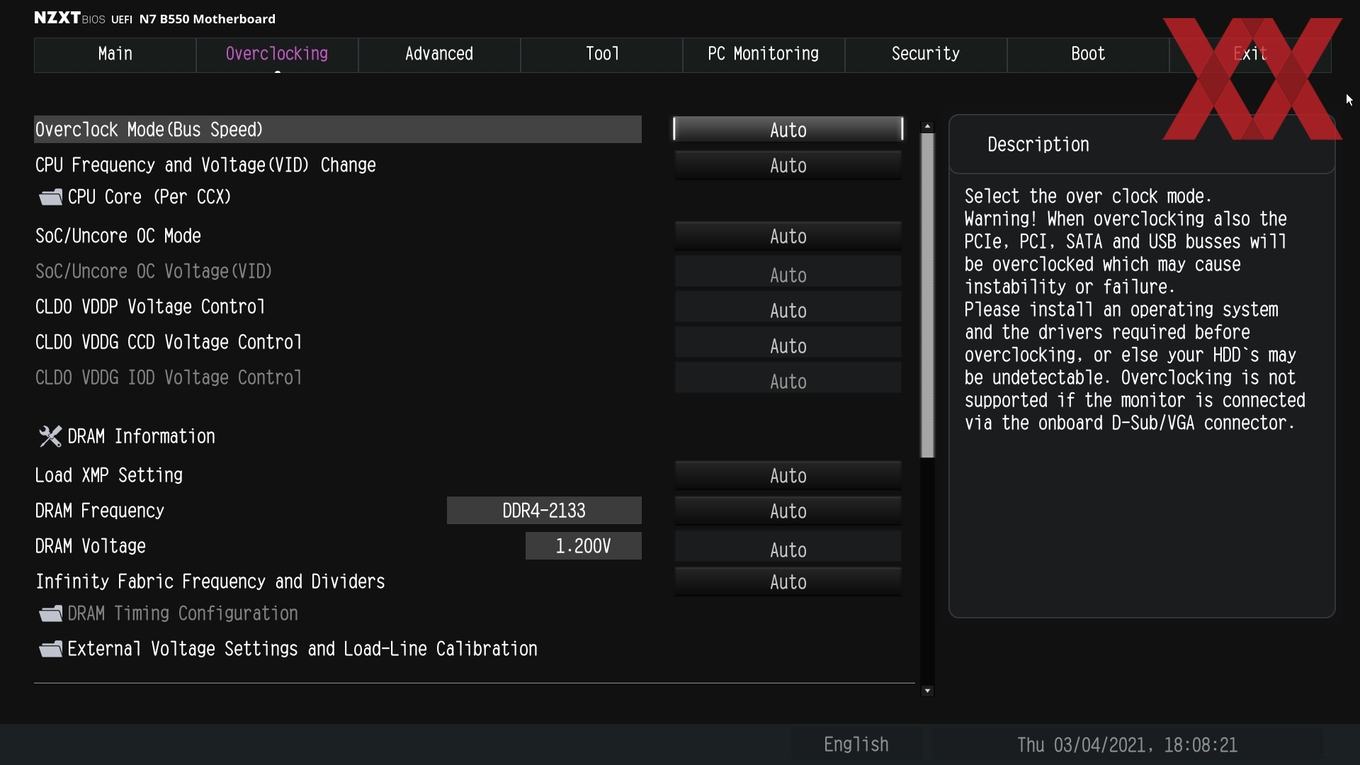The width and height of the screenshot is (1360, 765).
Task: Select the DRAM Voltage label
Action: coord(90,546)
